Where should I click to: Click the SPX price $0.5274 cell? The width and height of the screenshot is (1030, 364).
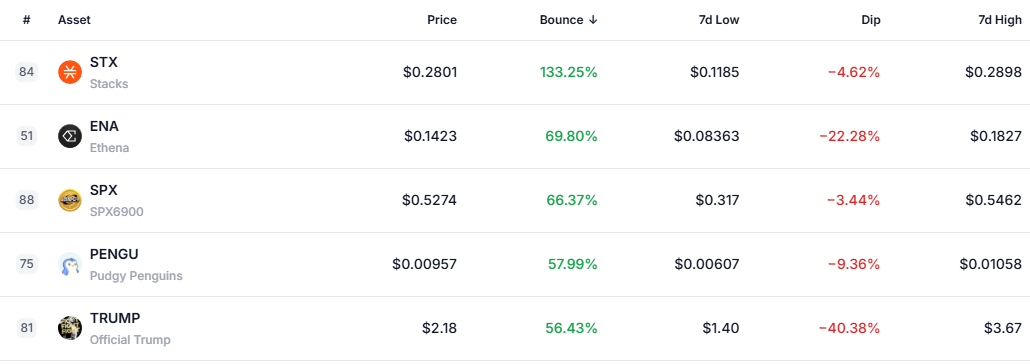click(x=430, y=200)
